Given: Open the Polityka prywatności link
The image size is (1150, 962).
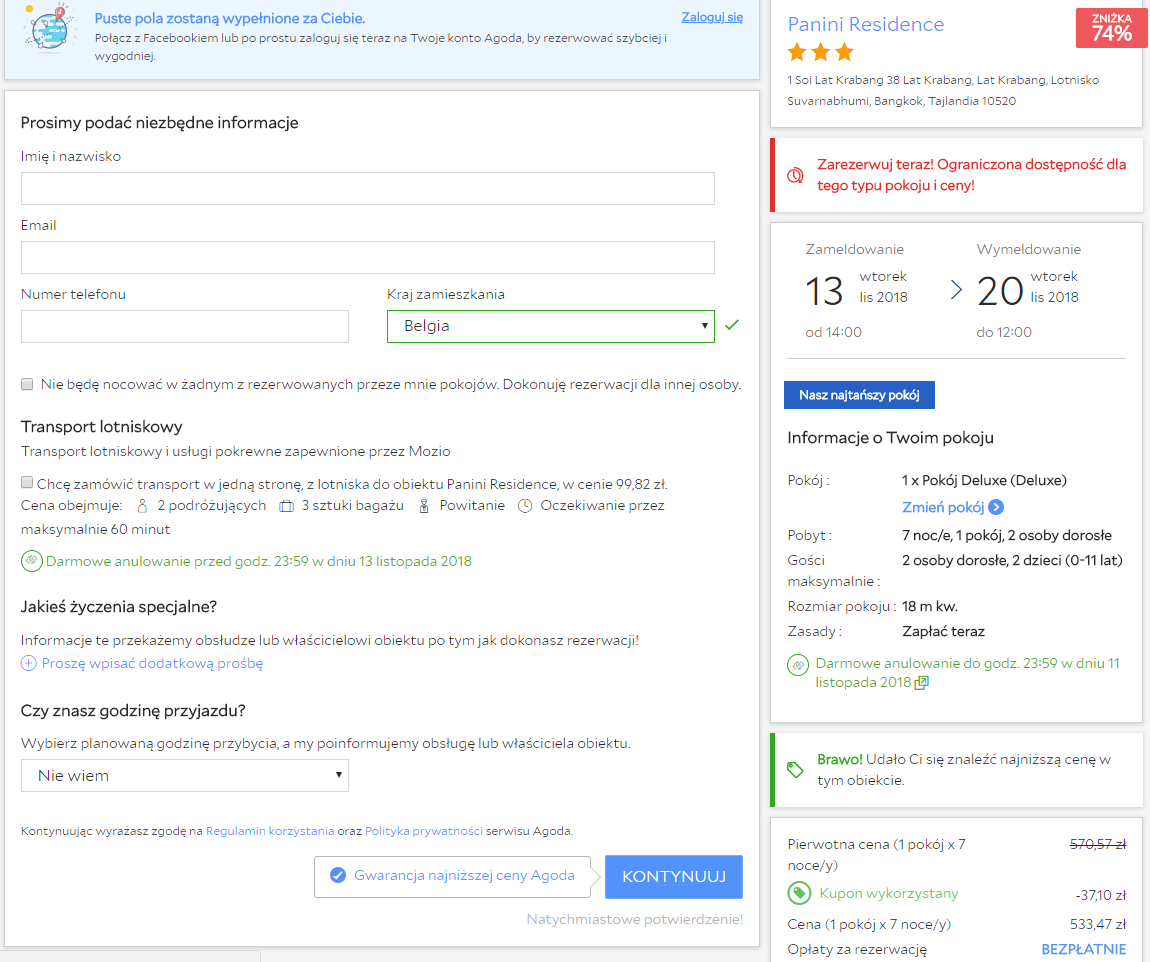Looking at the screenshot, I should click(424, 831).
